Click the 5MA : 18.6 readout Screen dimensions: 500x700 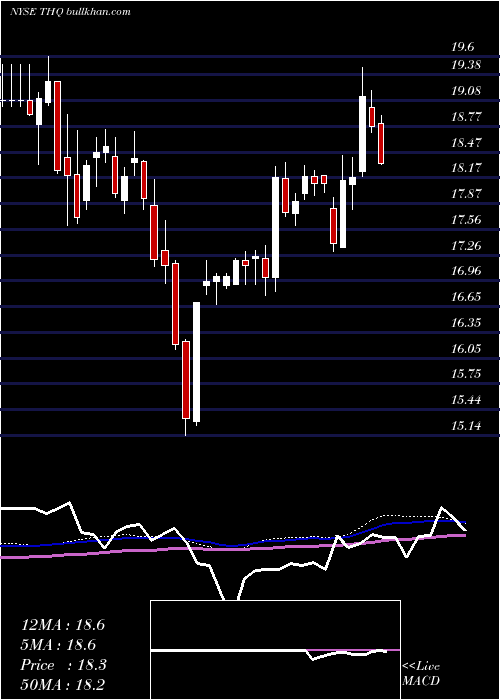click(x=58, y=645)
